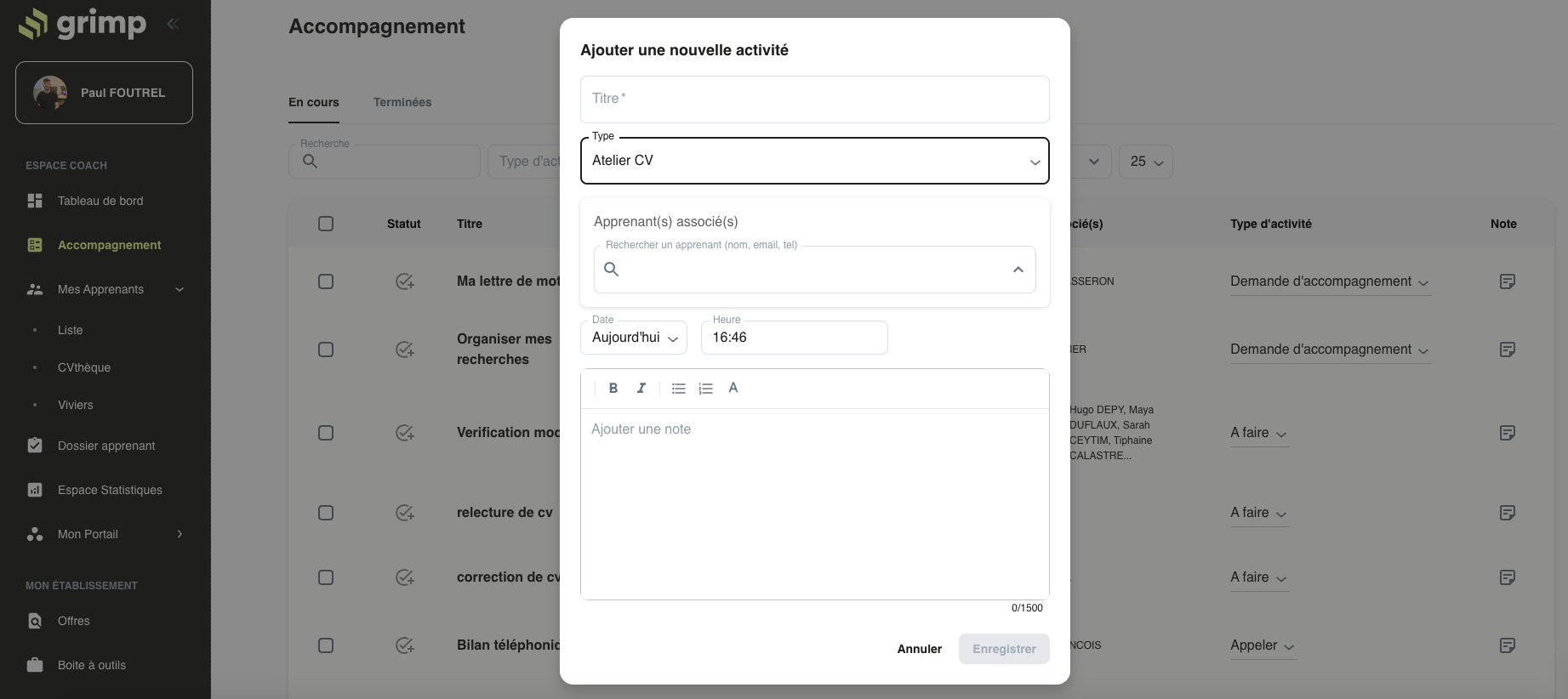Open Espace Statistiques in sidebar
The height and width of the screenshot is (699, 1568).
point(110,490)
